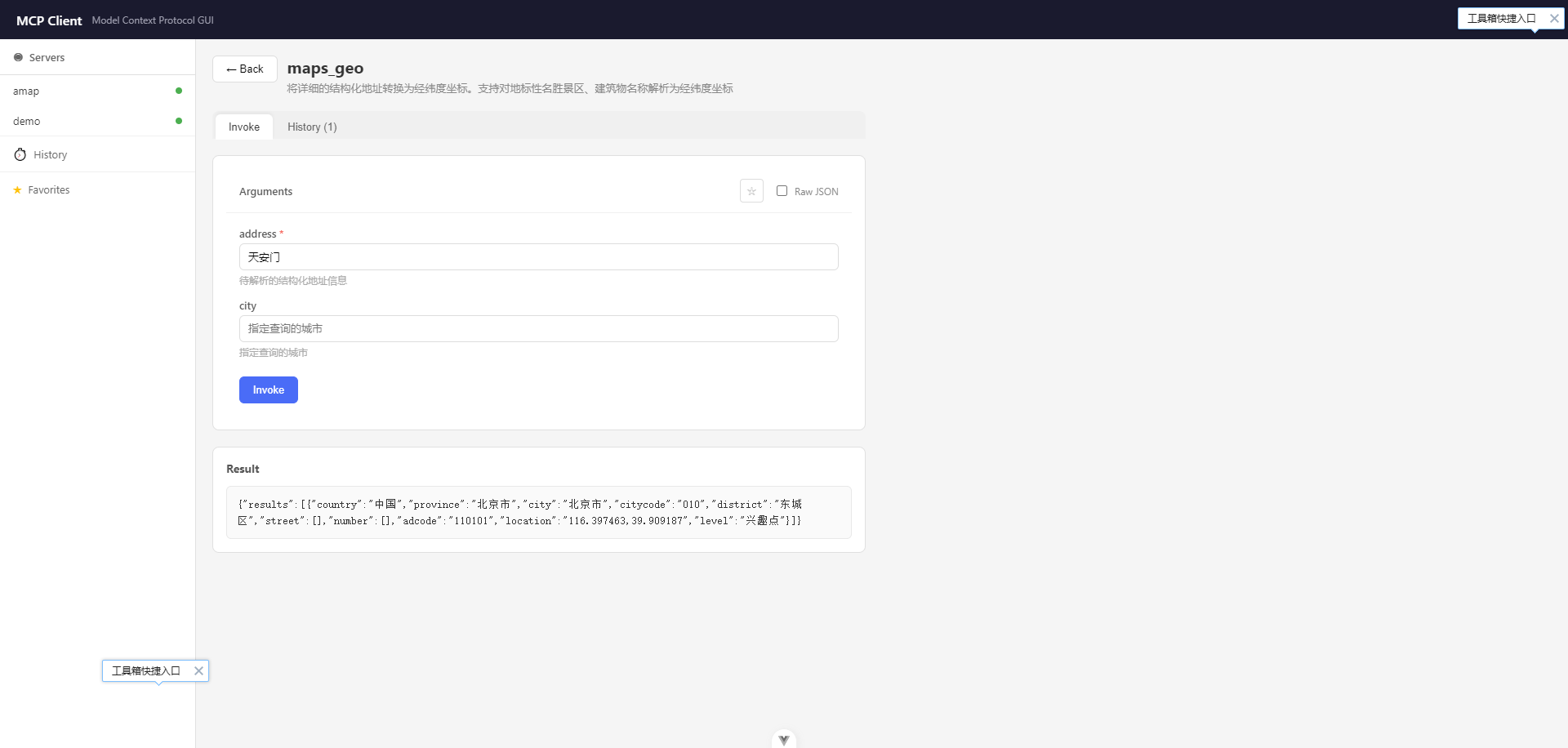Click the down-arrow icon at page bottom

pyautogui.click(x=784, y=740)
